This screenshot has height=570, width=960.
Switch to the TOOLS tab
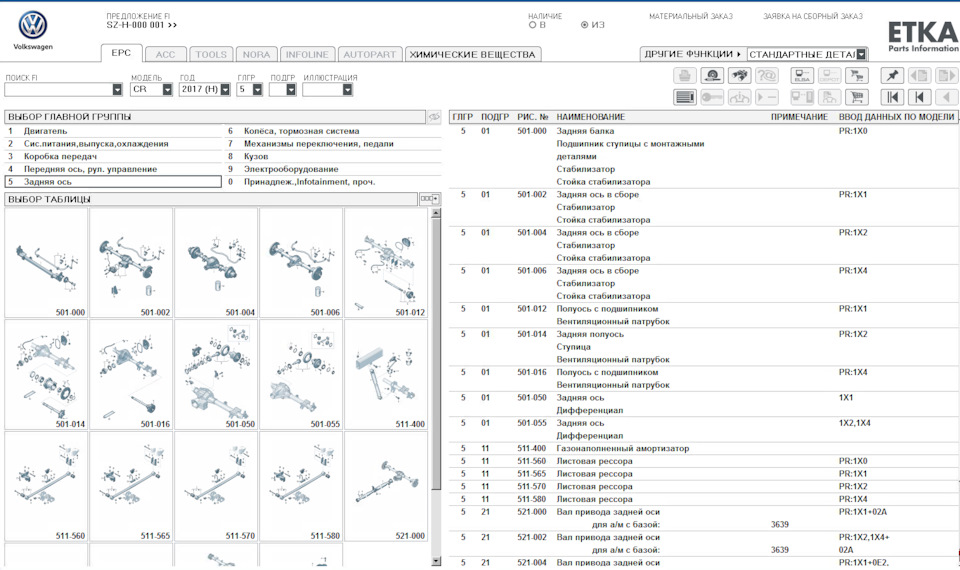[x=211, y=54]
